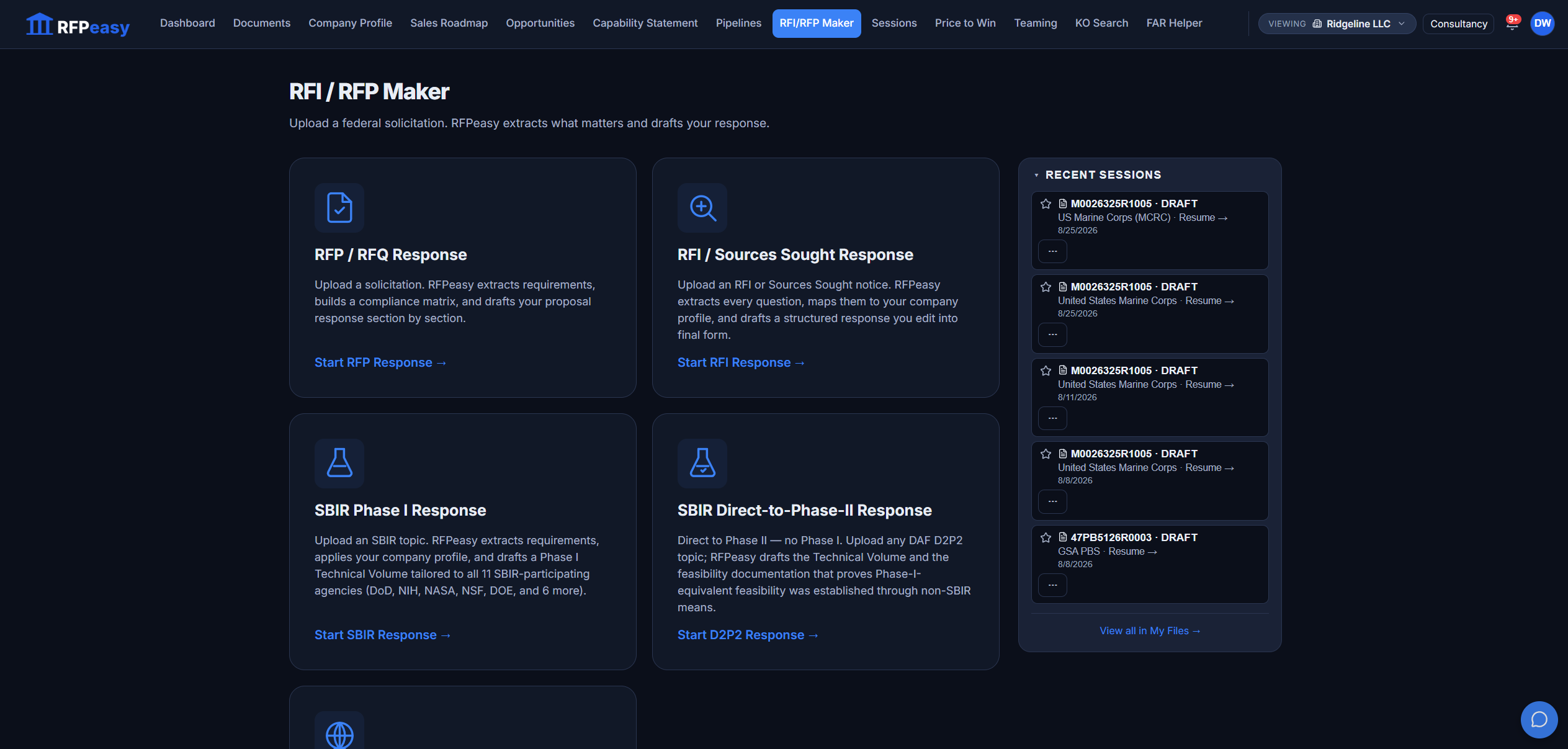Viewport: 1568px width, 749px height.
Task: Click Start SBIR Response link
Action: (382, 635)
